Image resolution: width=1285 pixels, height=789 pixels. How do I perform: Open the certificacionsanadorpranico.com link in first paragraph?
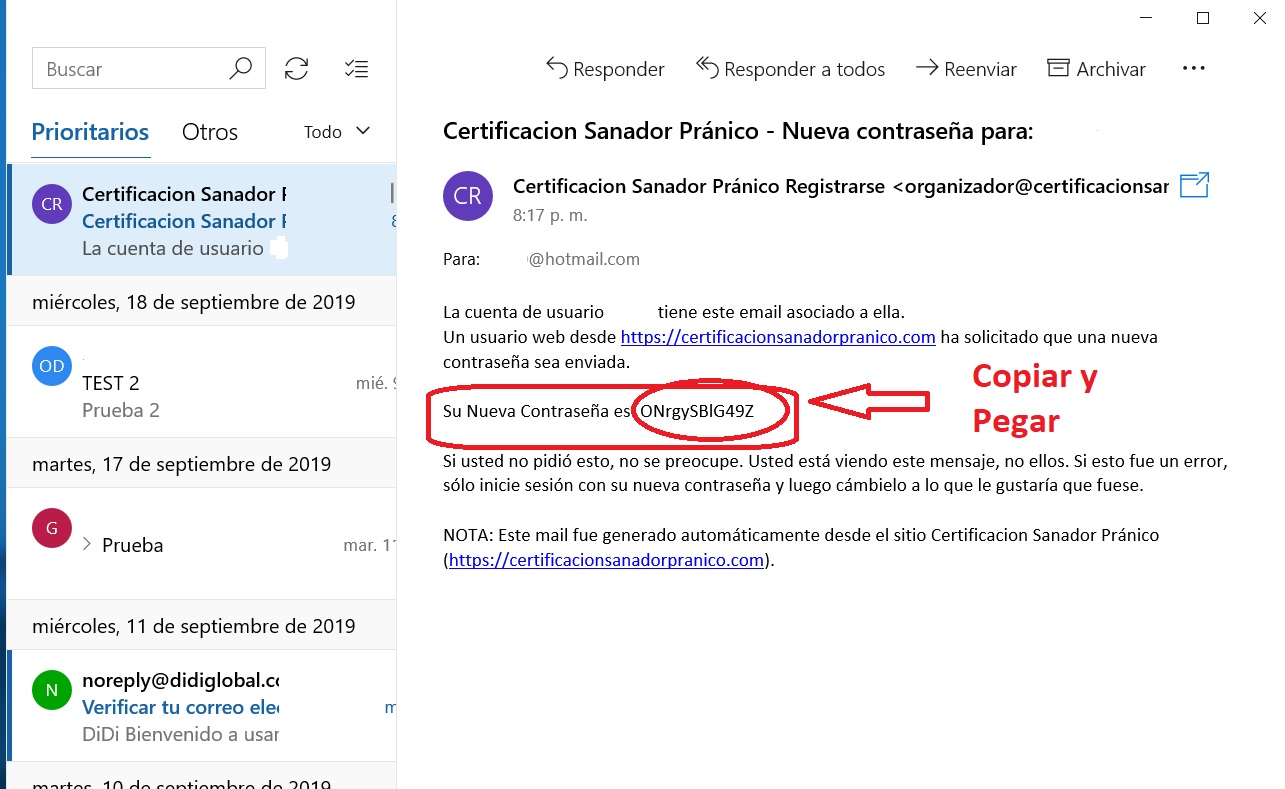pos(778,337)
